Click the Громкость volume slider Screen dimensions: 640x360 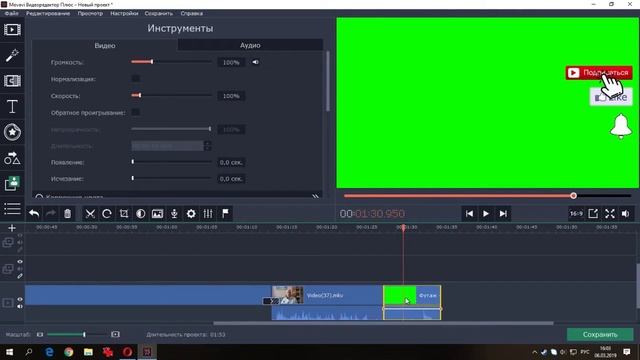171,62
